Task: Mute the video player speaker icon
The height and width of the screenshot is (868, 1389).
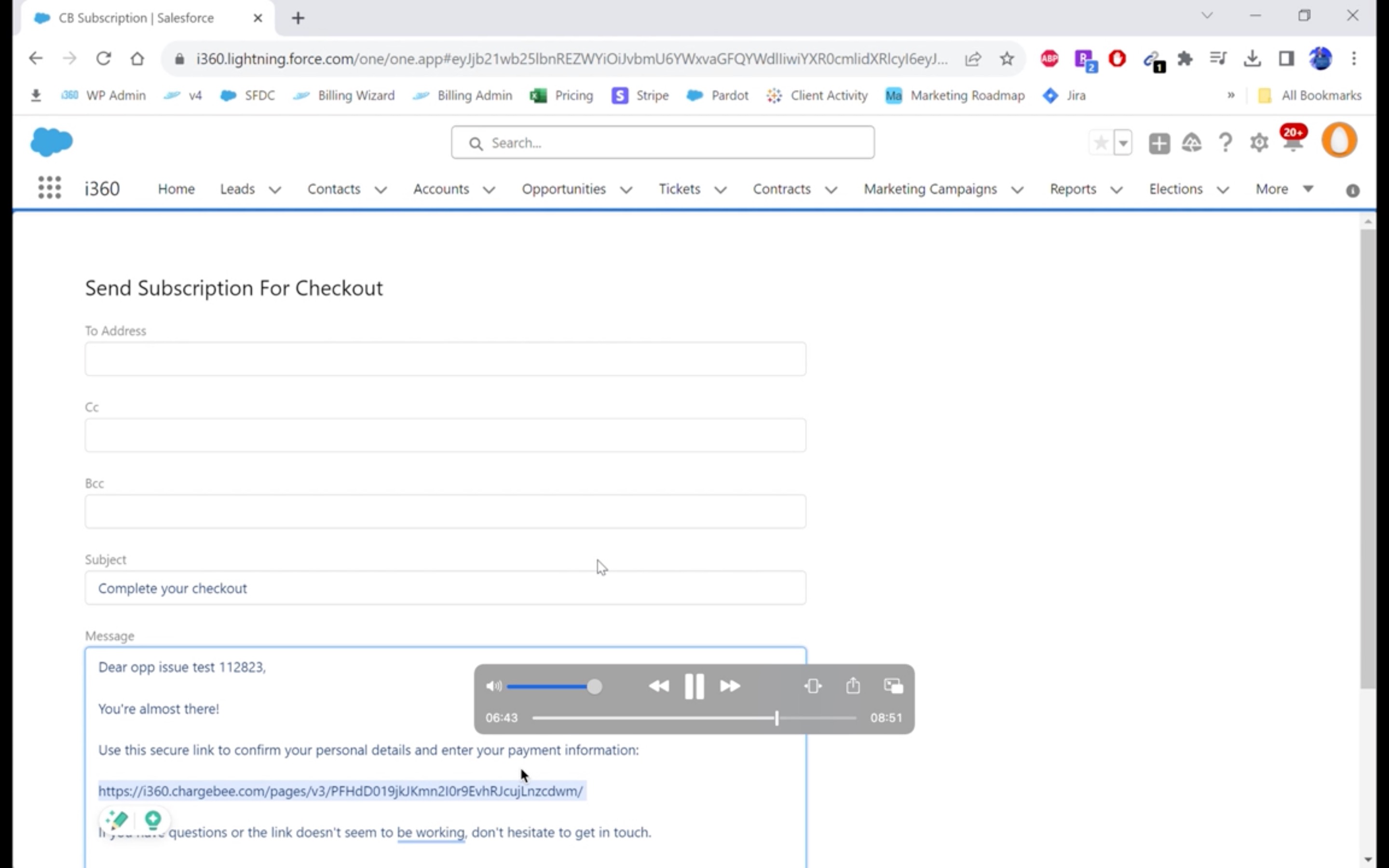Action: click(x=493, y=686)
